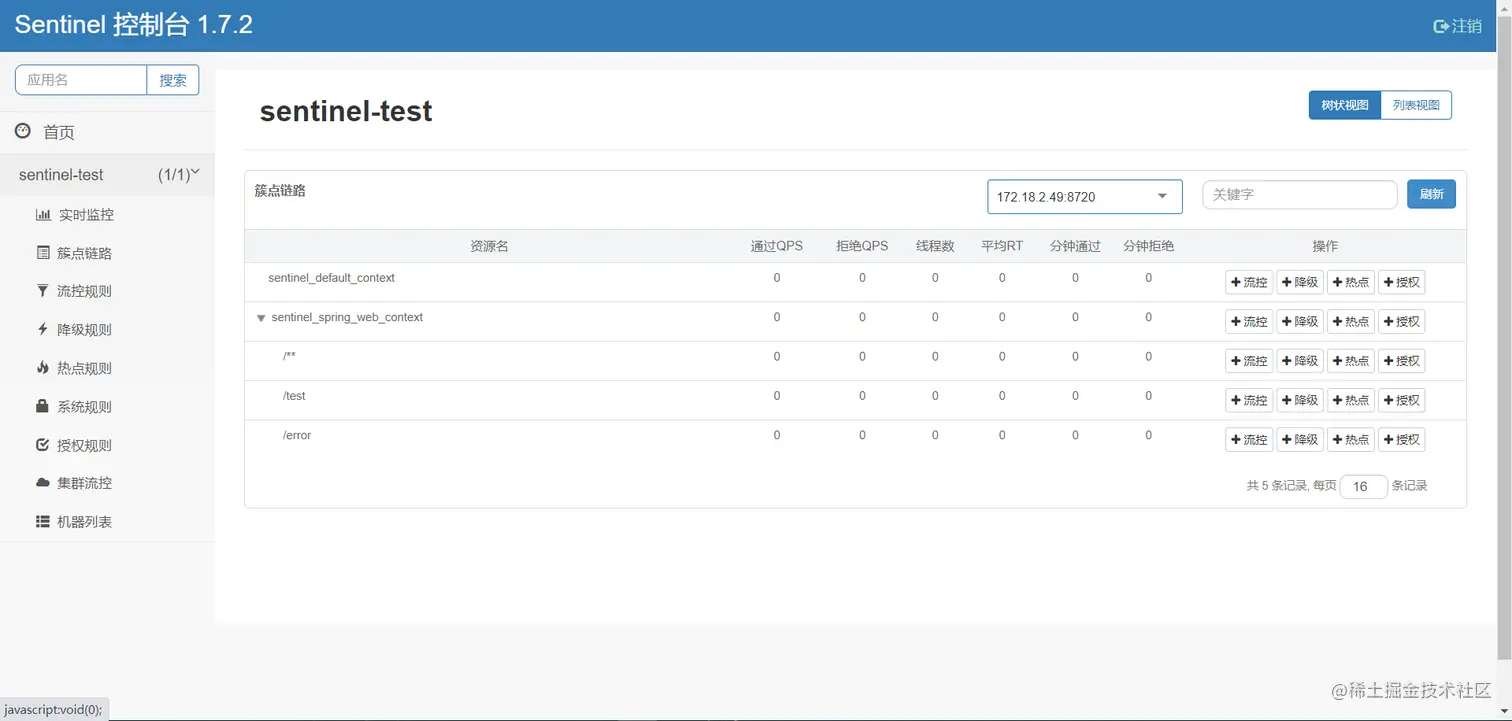Screen dimensions: 1512x721
Task: Click the 热点规则 flame icon
Action: [42, 368]
